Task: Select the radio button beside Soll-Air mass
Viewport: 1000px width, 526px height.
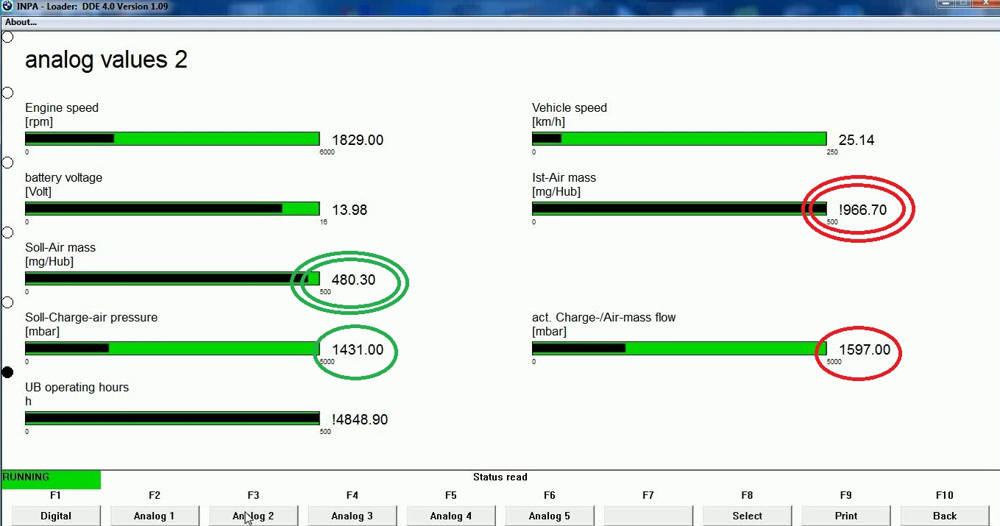Action: 8,232
